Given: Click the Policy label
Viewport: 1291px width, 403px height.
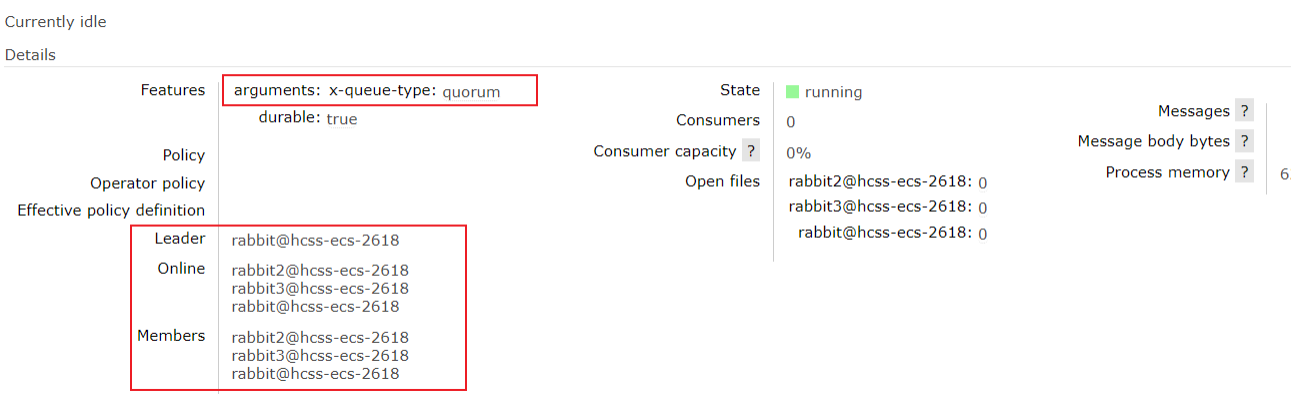Looking at the screenshot, I should [x=184, y=155].
